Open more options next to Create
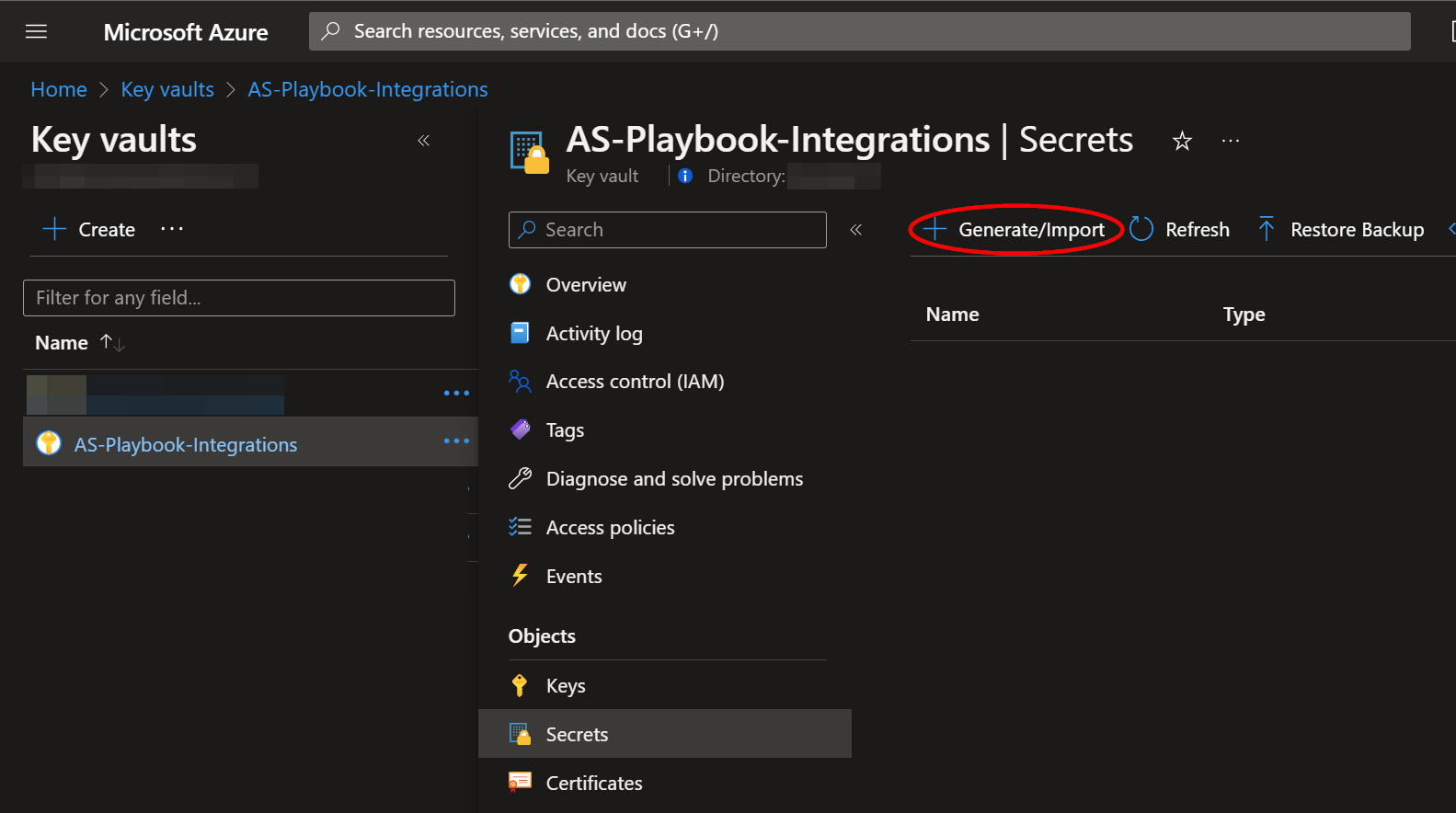Image resolution: width=1456 pixels, height=813 pixels. (172, 229)
